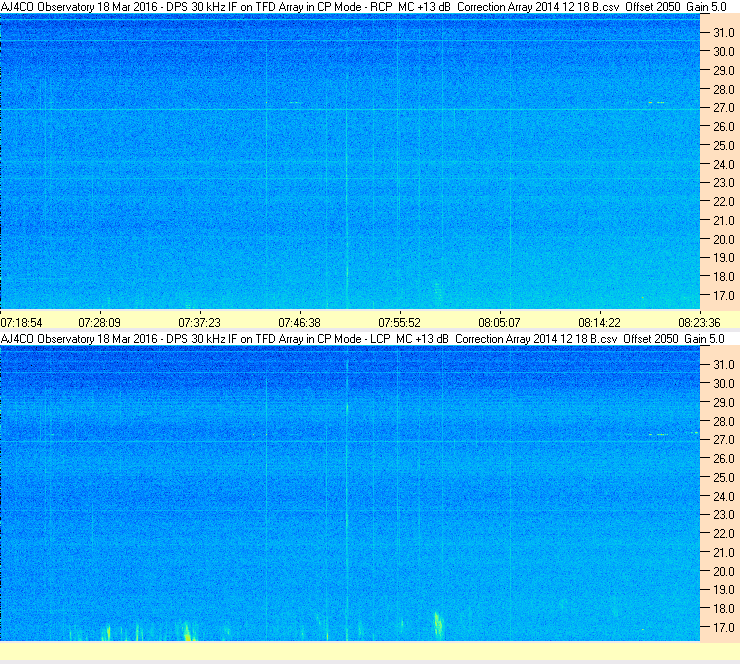Click the 17.0 frequency label in RCP panel

724,296
